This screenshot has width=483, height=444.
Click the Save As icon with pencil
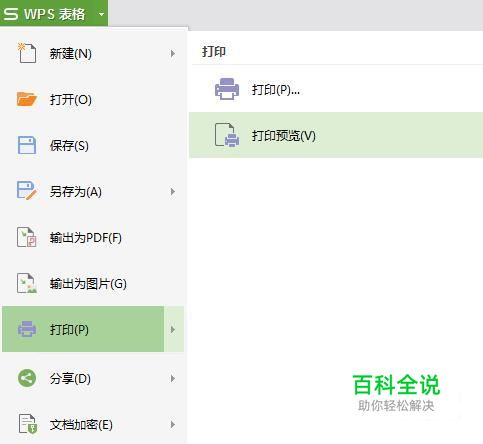pos(27,191)
